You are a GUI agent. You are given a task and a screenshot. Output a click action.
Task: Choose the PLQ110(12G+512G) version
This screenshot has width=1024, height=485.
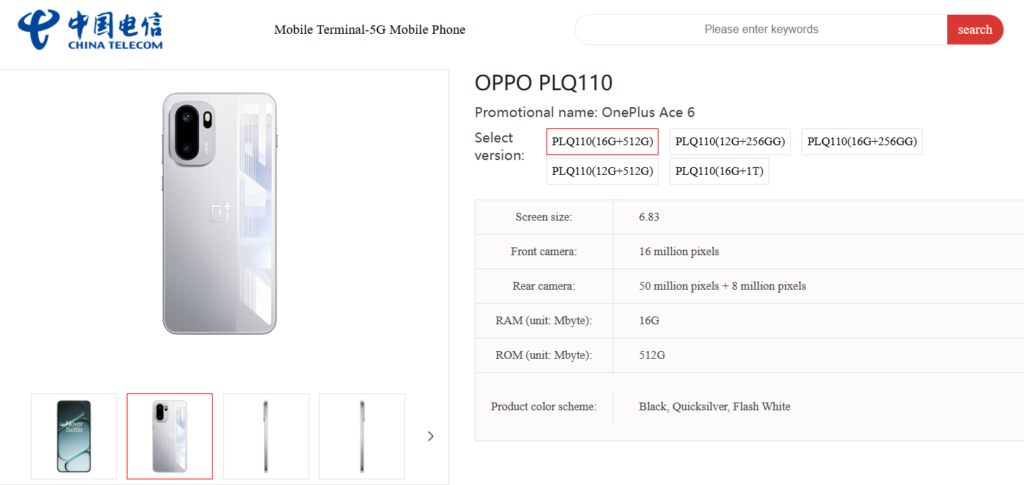pyautogui.click(x=602, y=172)
